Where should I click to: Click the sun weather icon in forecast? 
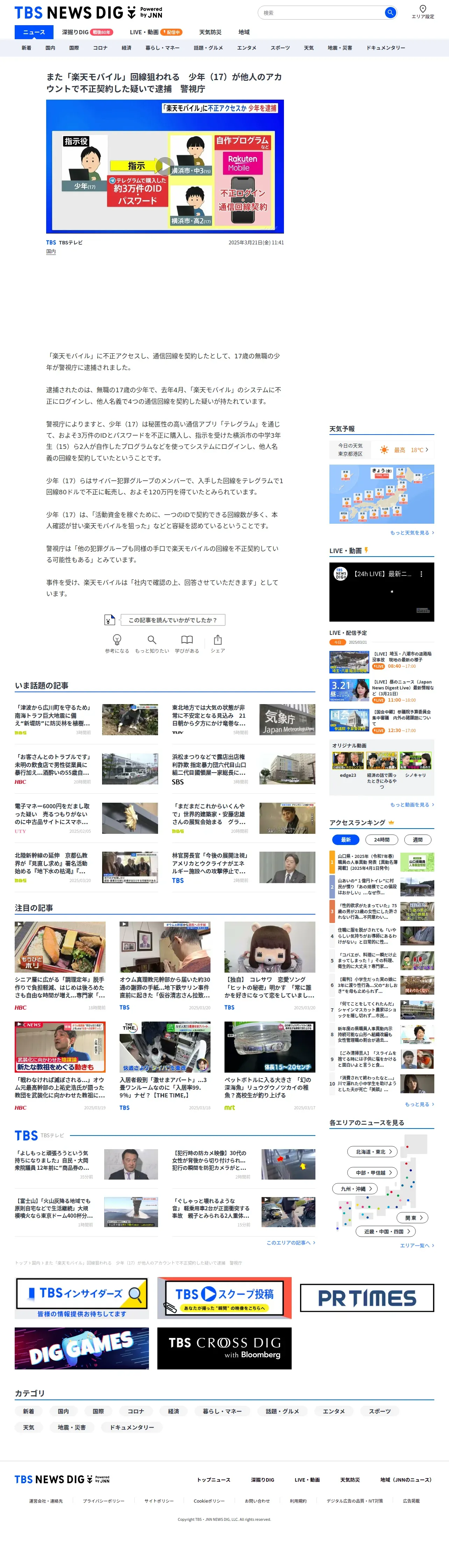point(384,450)
